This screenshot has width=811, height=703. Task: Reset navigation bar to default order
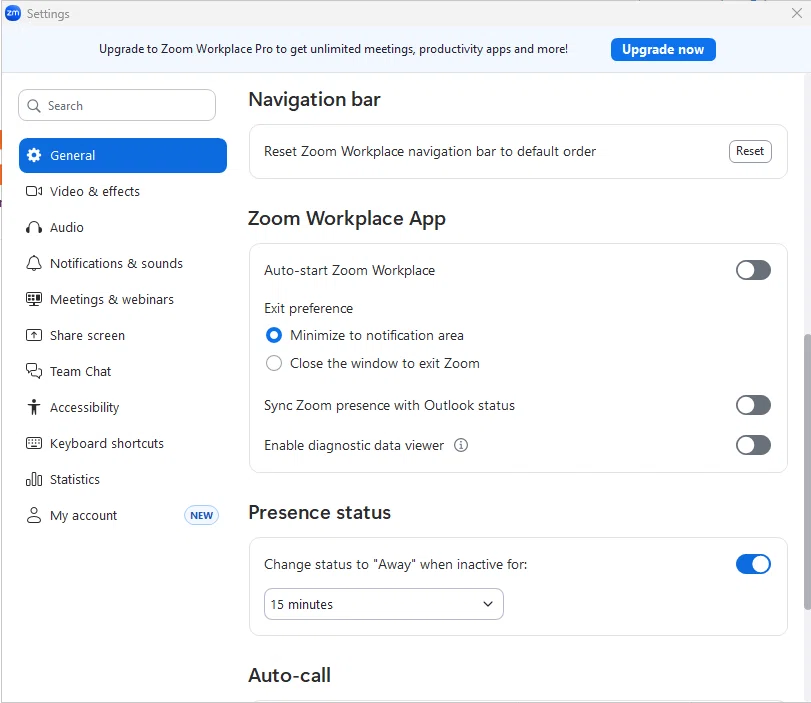[x=750, y=151]
